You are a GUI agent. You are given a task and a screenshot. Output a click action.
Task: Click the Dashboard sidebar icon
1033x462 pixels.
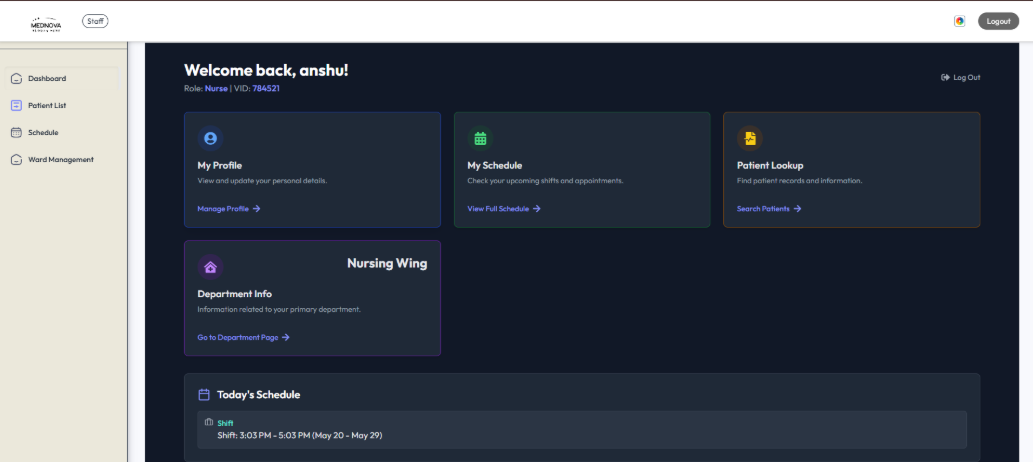pos(17,79)
